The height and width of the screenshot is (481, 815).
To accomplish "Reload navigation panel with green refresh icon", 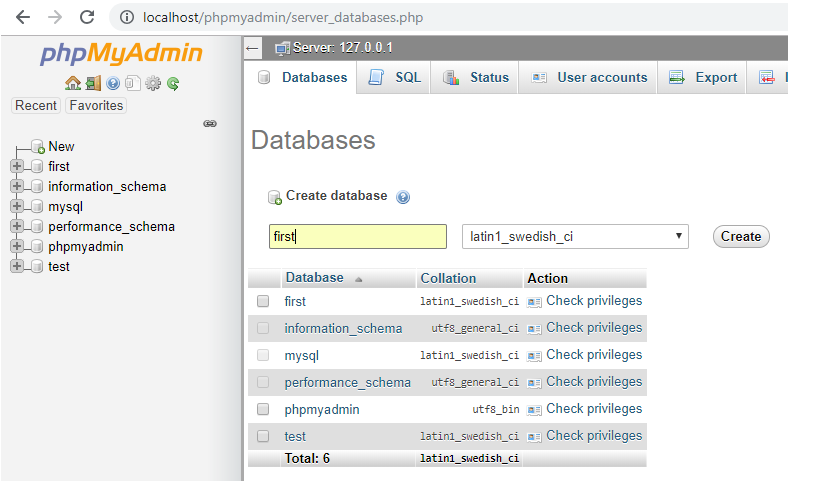I will click(x=173, y=84).
